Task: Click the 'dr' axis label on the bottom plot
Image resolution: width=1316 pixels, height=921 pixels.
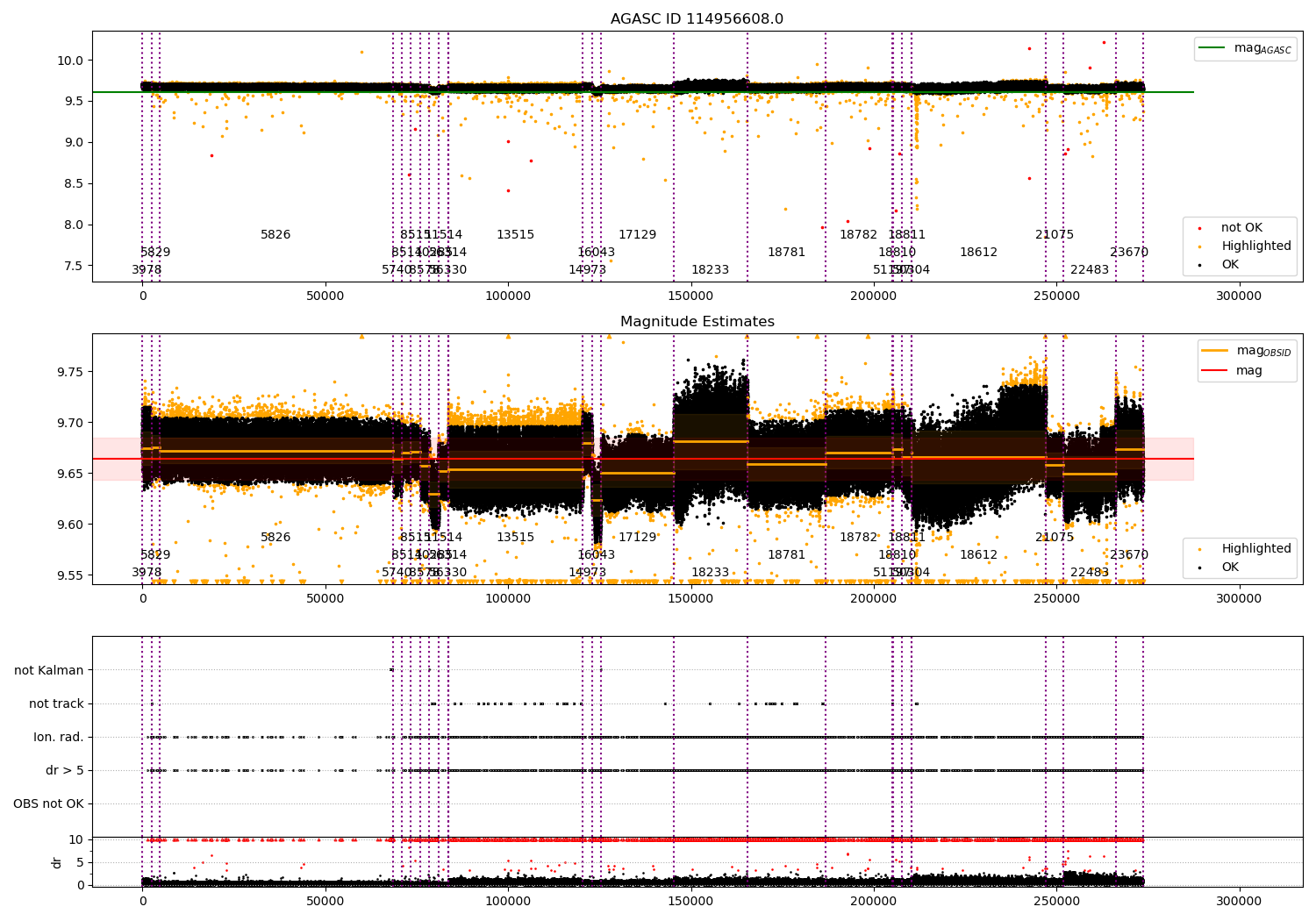Action: (x=57, y=862)
